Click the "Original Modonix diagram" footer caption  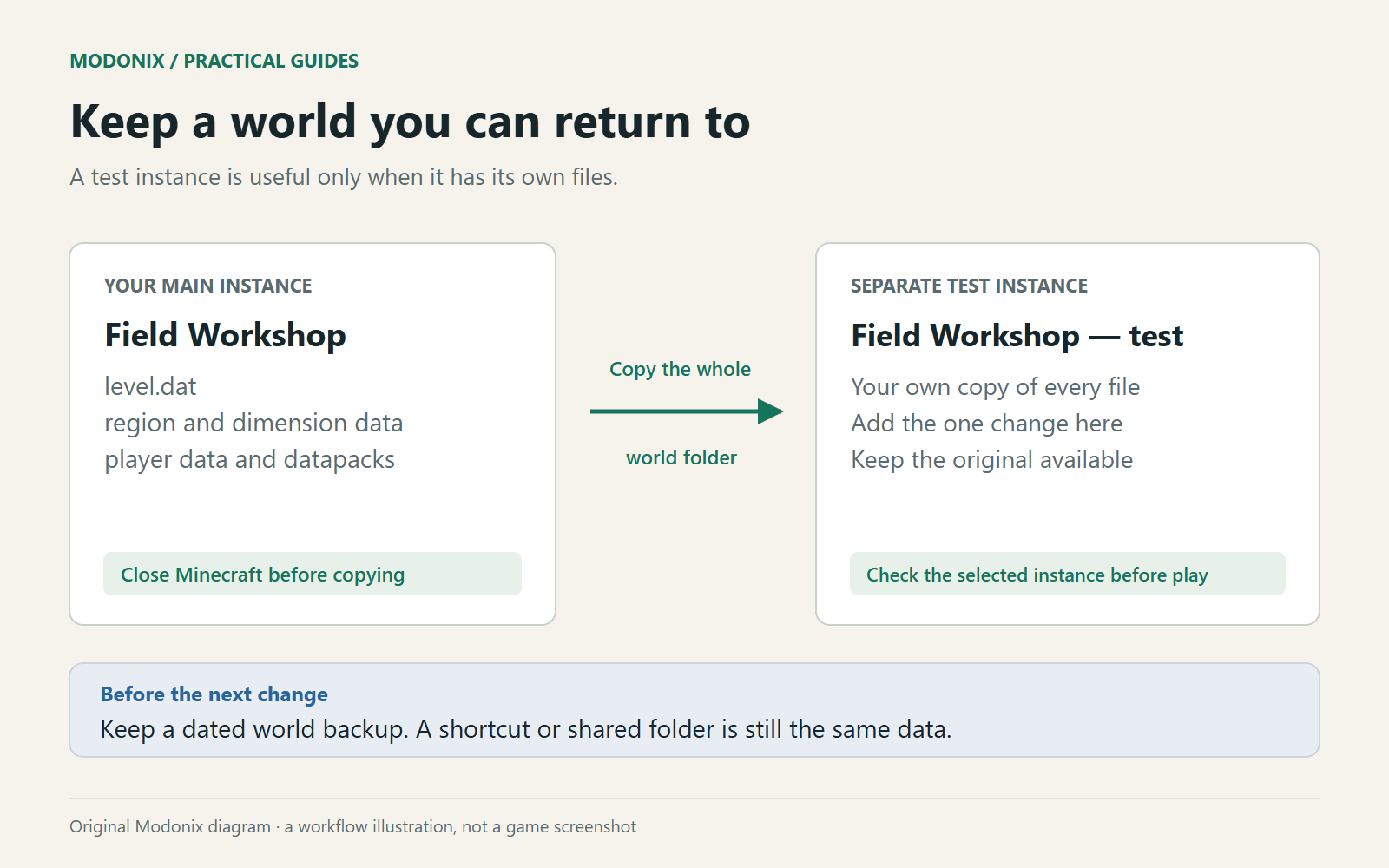click(x=352, y=826)
